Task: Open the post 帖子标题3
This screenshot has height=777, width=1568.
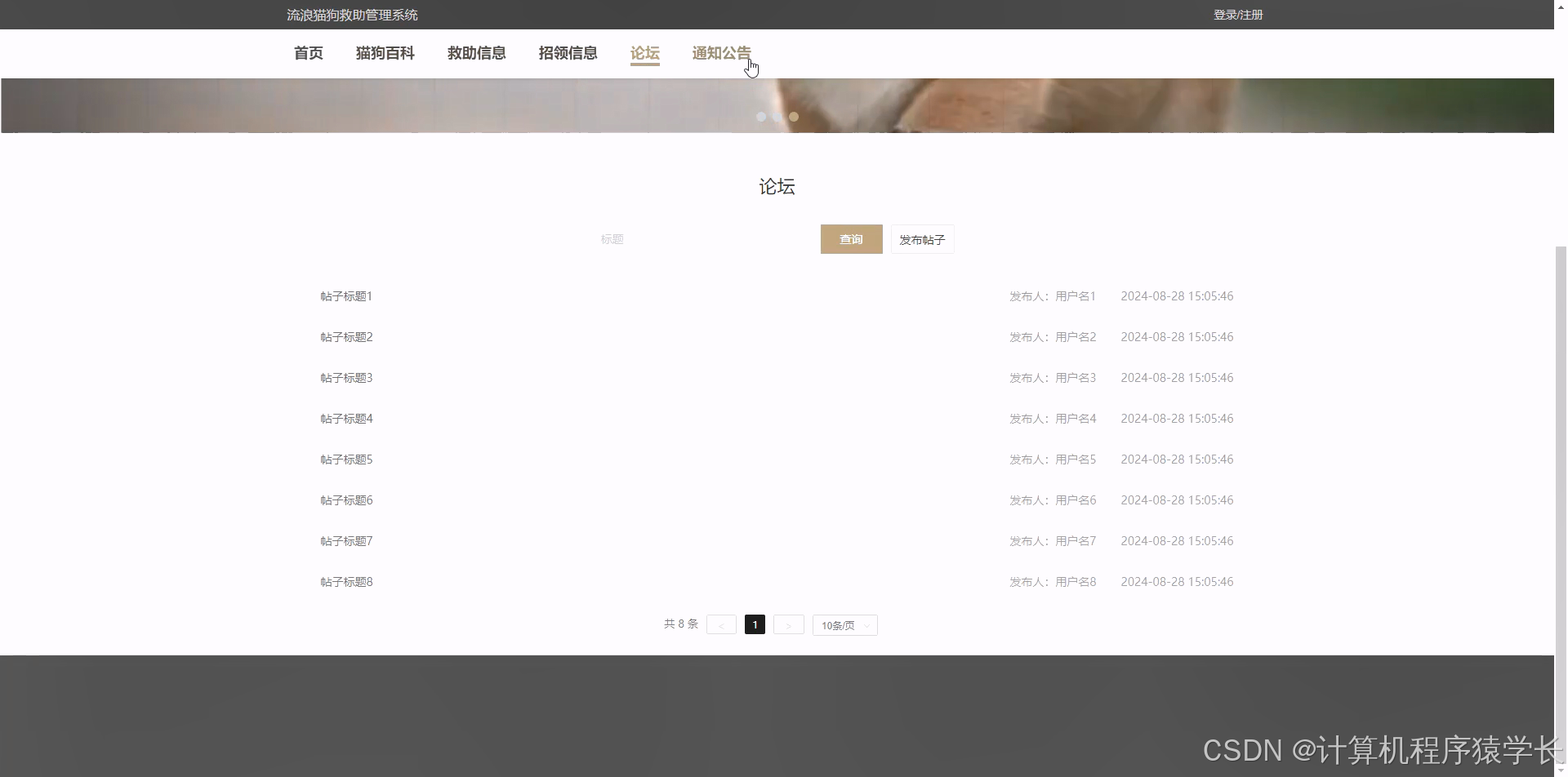Action: click(345, 377)
